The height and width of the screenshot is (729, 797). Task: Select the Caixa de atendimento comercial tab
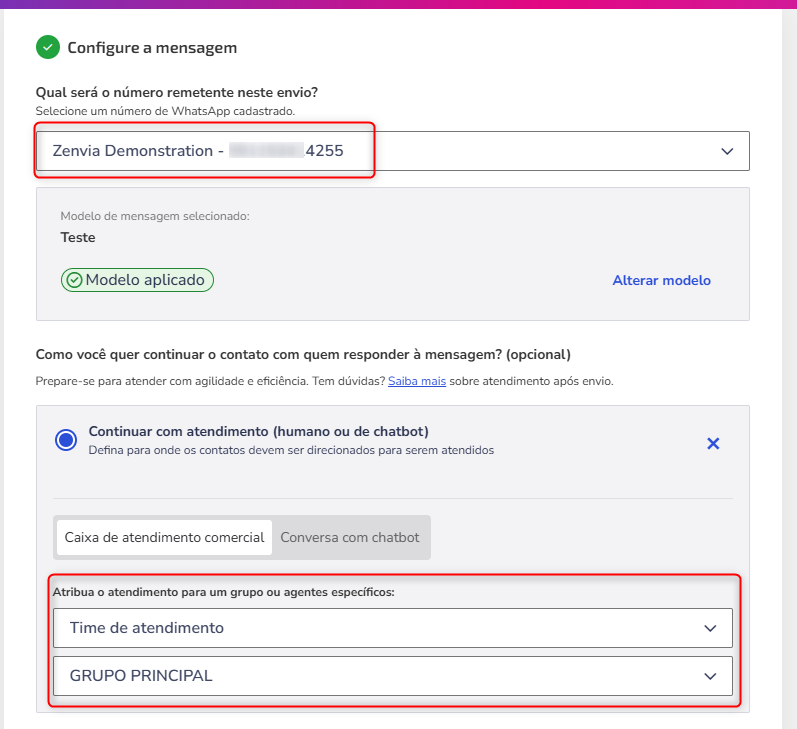[x=164, y=537]
